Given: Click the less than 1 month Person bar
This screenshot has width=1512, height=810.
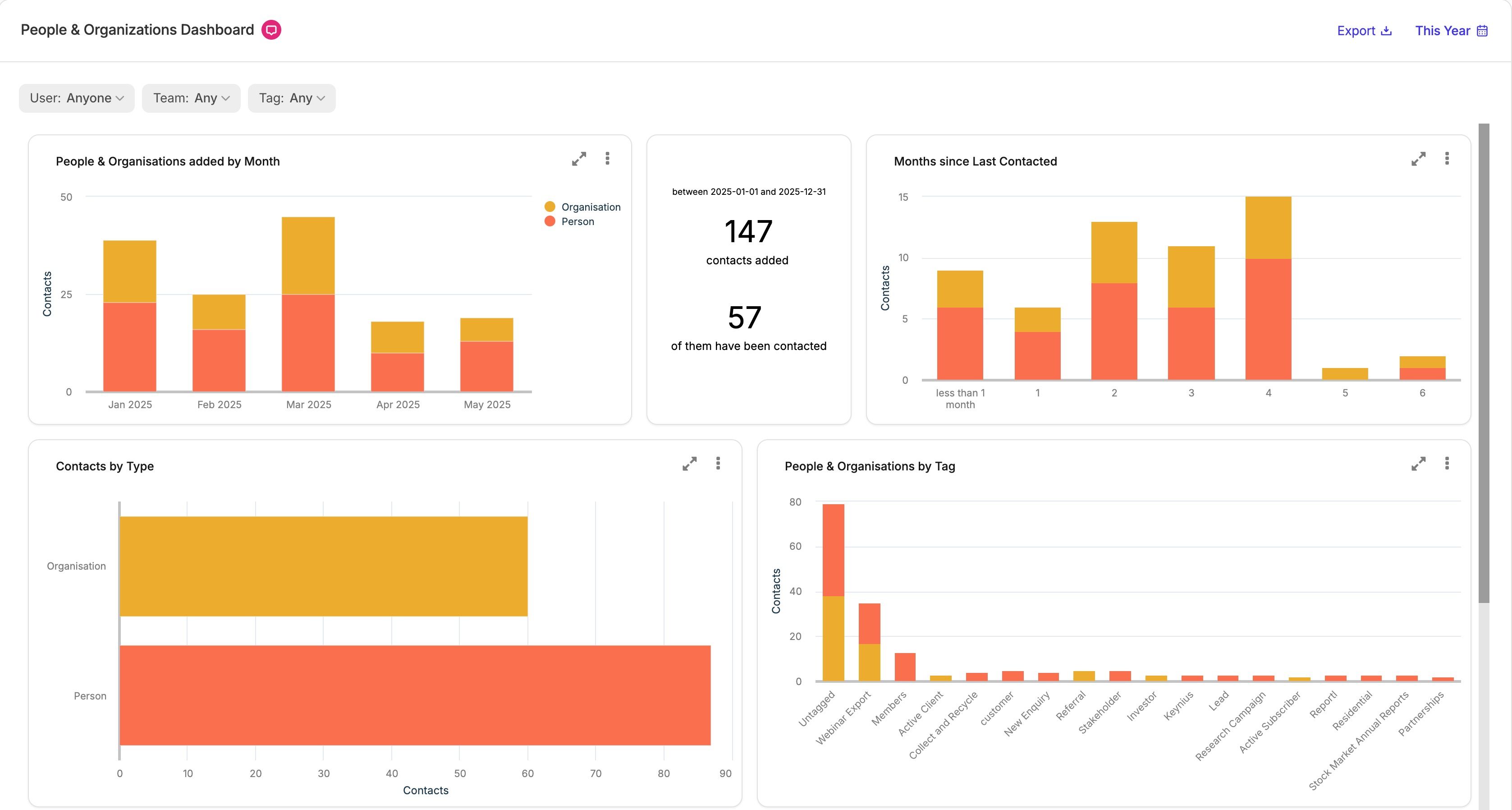Looking at the screenshot, I should pyautogui.click(x=960, y=344).
